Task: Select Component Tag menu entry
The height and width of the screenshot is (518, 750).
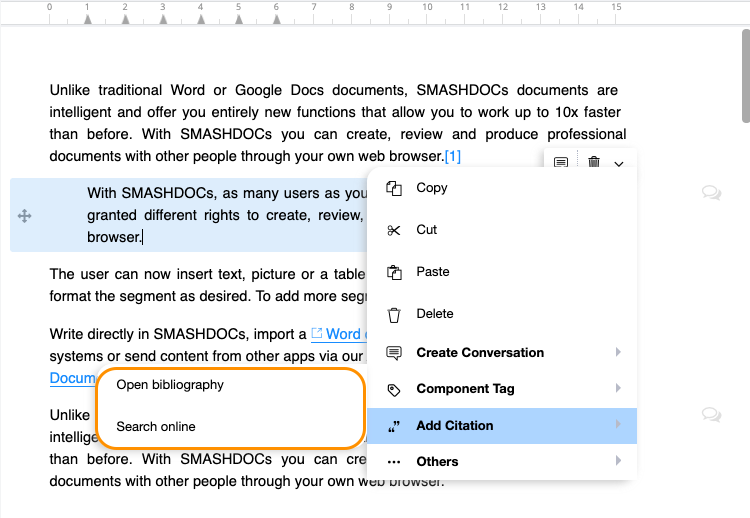Action: pyautogui.click(x=502, y=389)
